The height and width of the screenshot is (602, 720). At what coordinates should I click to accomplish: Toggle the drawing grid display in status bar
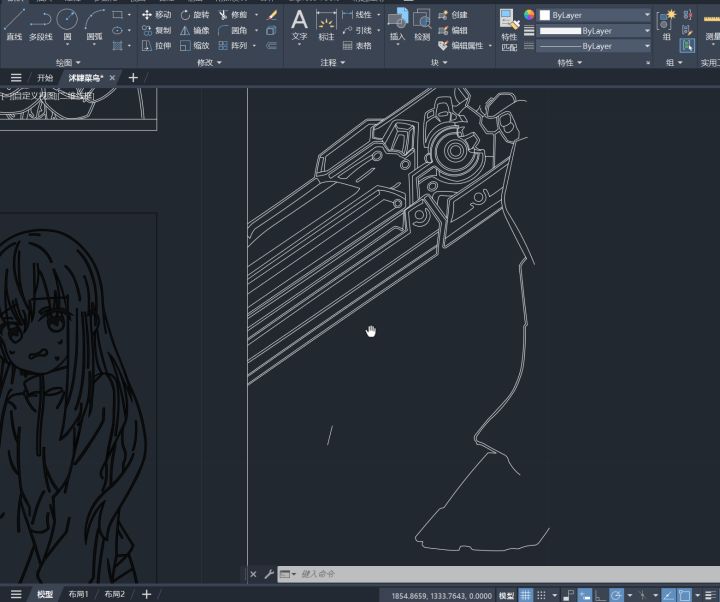[x=525, y=595]
